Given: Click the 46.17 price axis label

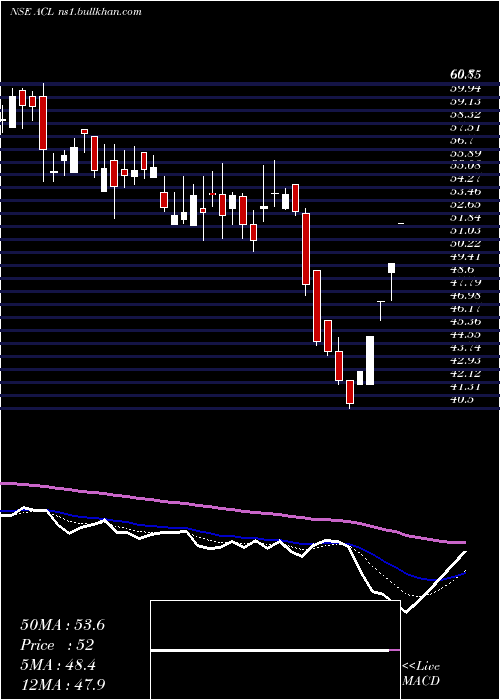Looking at the screenshot, I should tap(465, 308).
